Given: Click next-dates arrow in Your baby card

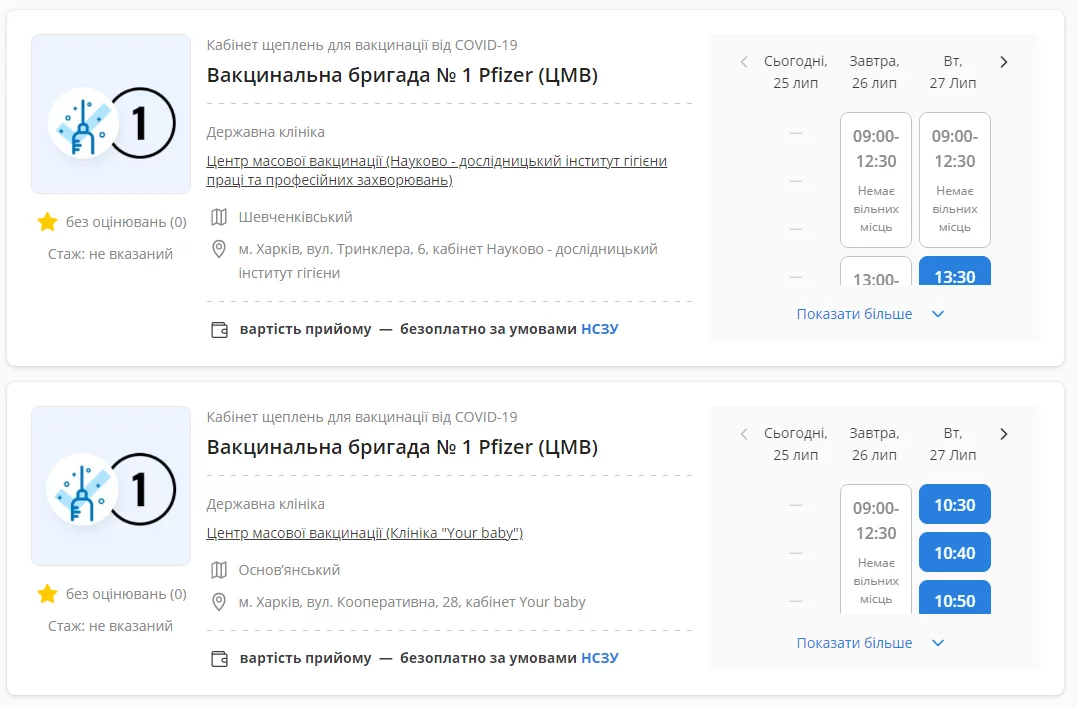Looking at the screenshot, I should pyautogui.click(x=1004, y=434).
